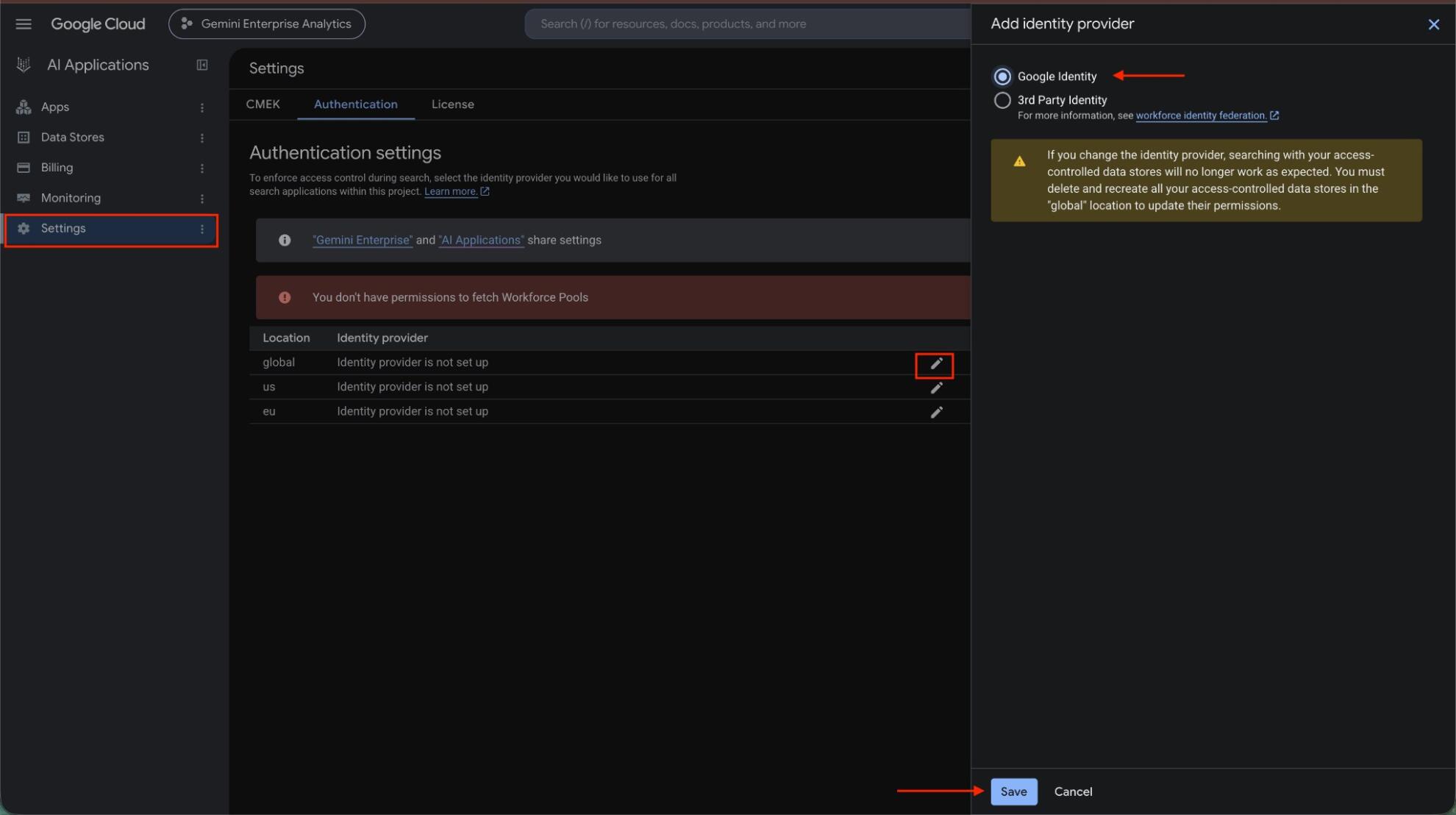Click the Cancel button
The image size is (1456, 815).
[x=1073, y=791]
